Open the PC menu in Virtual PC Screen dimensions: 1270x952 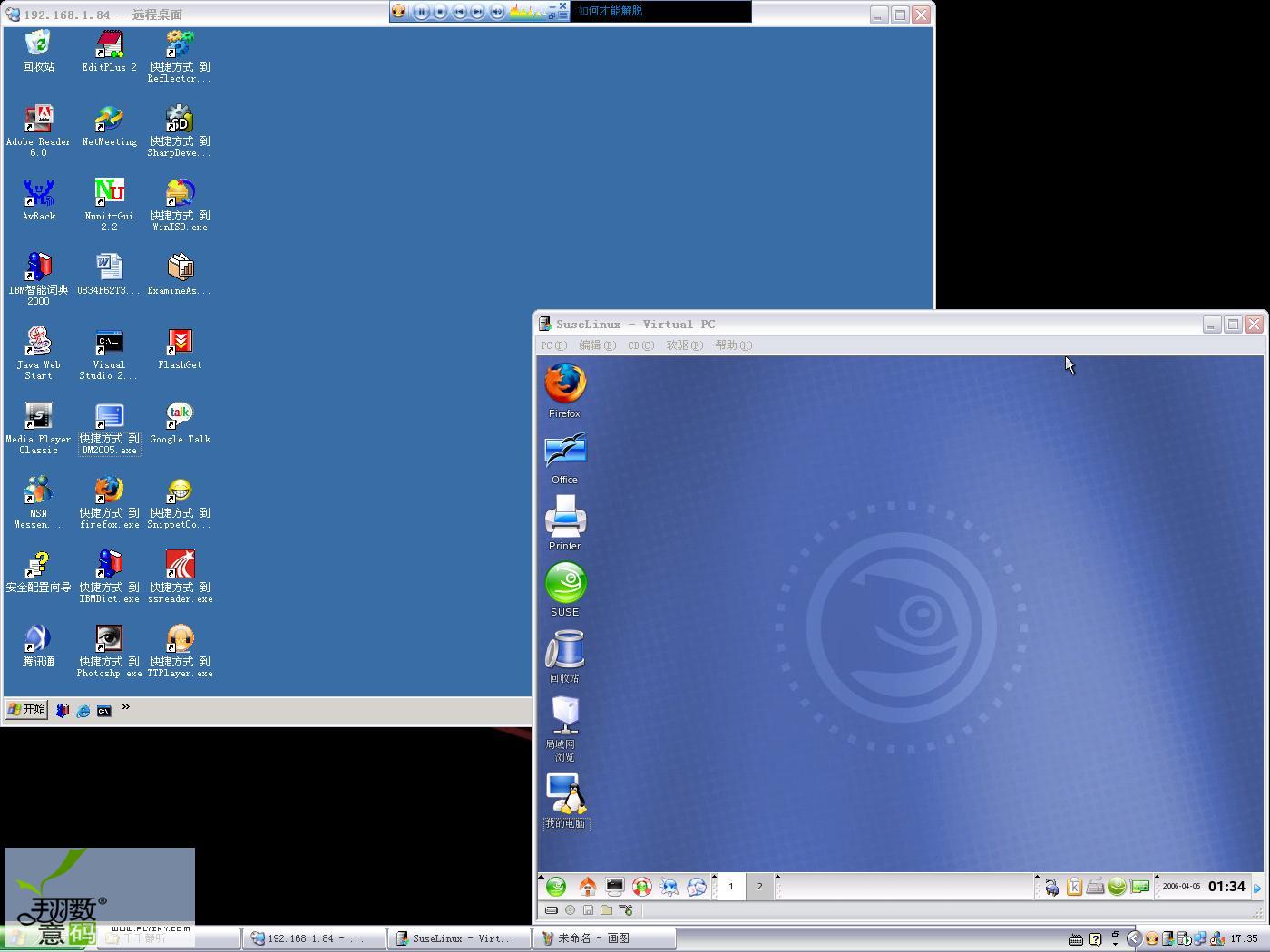(x=553, y=345)
